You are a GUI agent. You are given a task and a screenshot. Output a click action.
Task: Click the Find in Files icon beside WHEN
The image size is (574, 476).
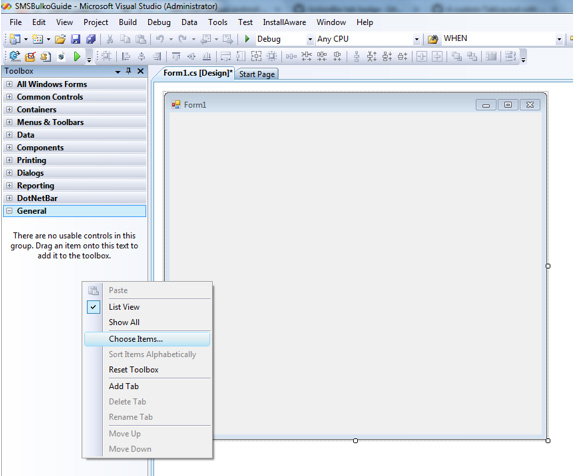click(433, 39)
